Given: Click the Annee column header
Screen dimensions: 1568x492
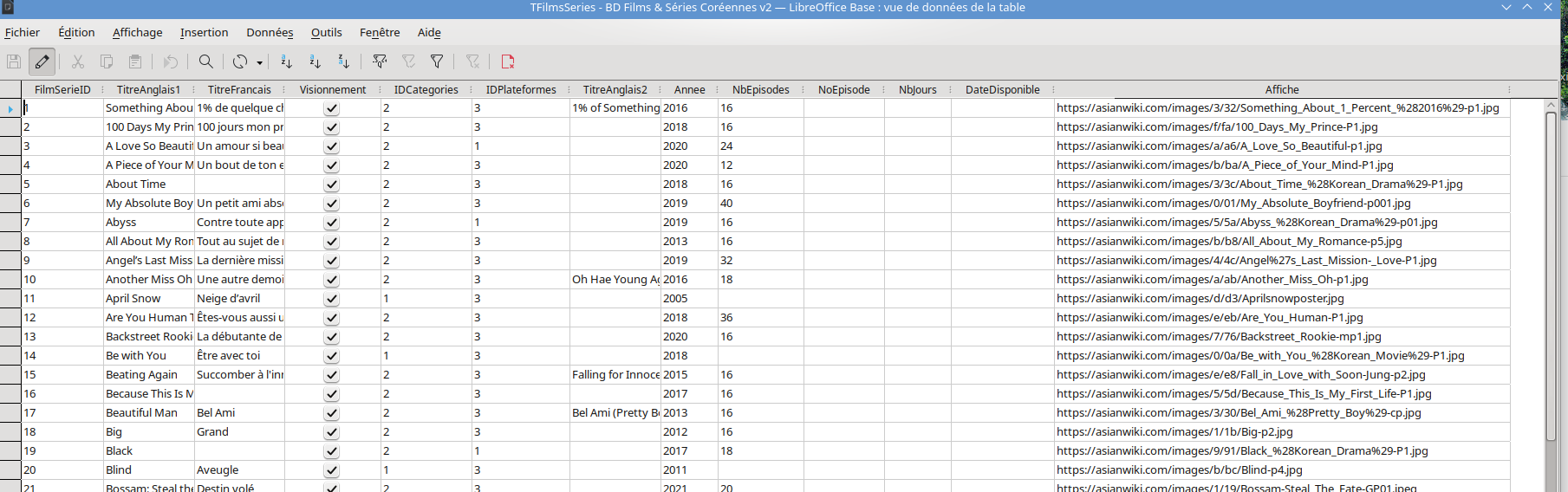Looking at the screenshot, I should [x=689, y=89].
